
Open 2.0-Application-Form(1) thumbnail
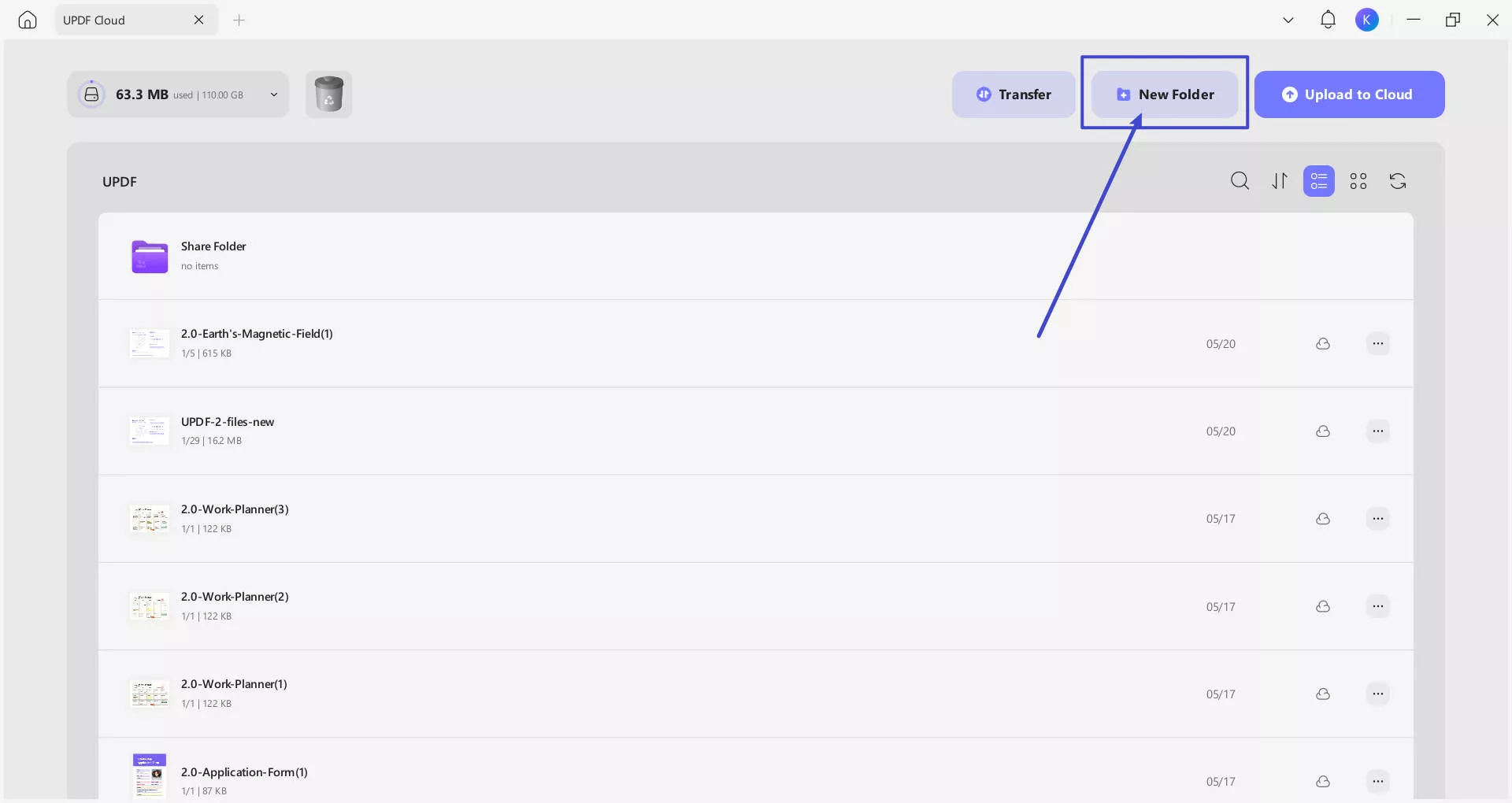click(150, 776)
